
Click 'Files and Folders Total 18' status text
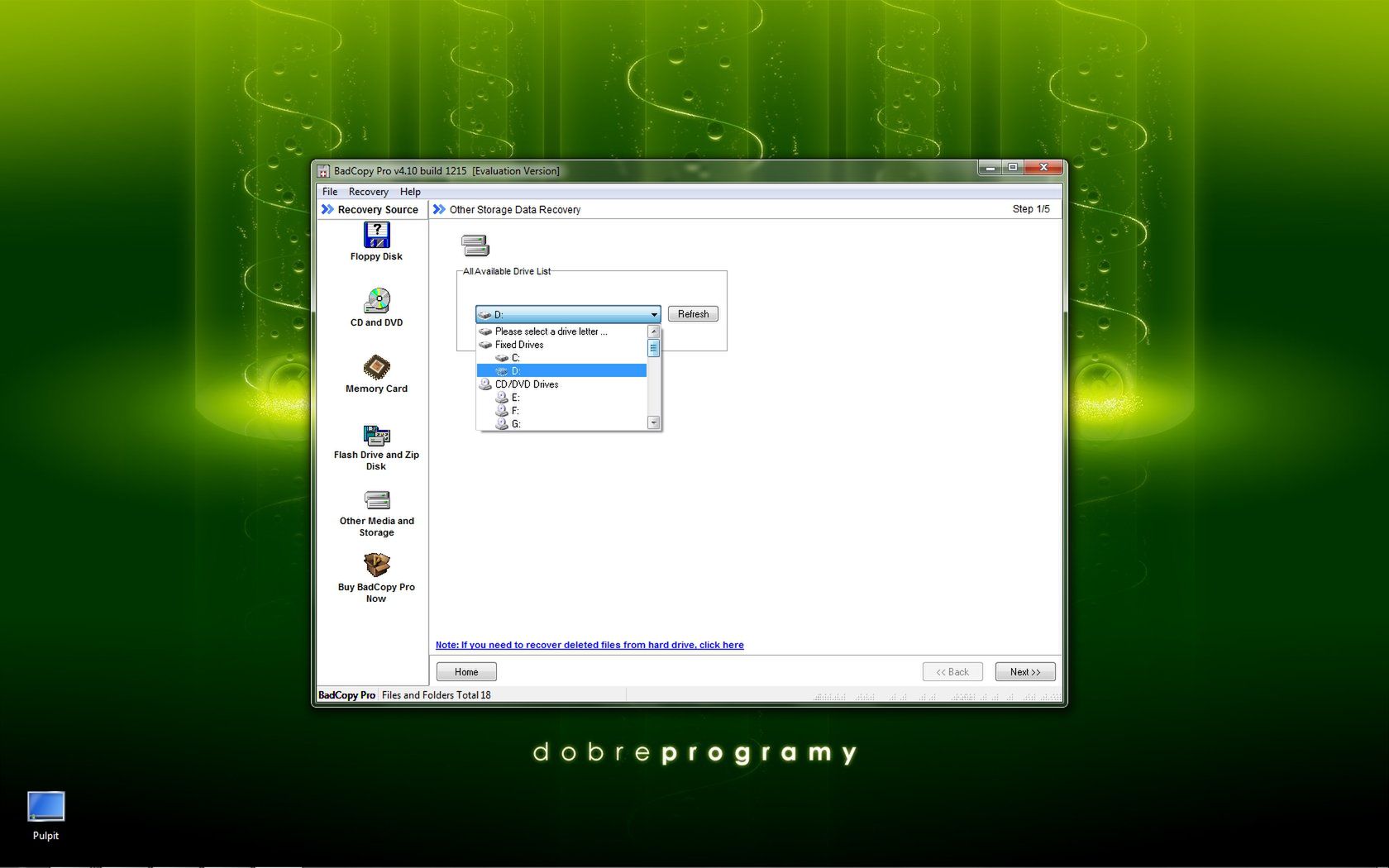click(437, 695)
